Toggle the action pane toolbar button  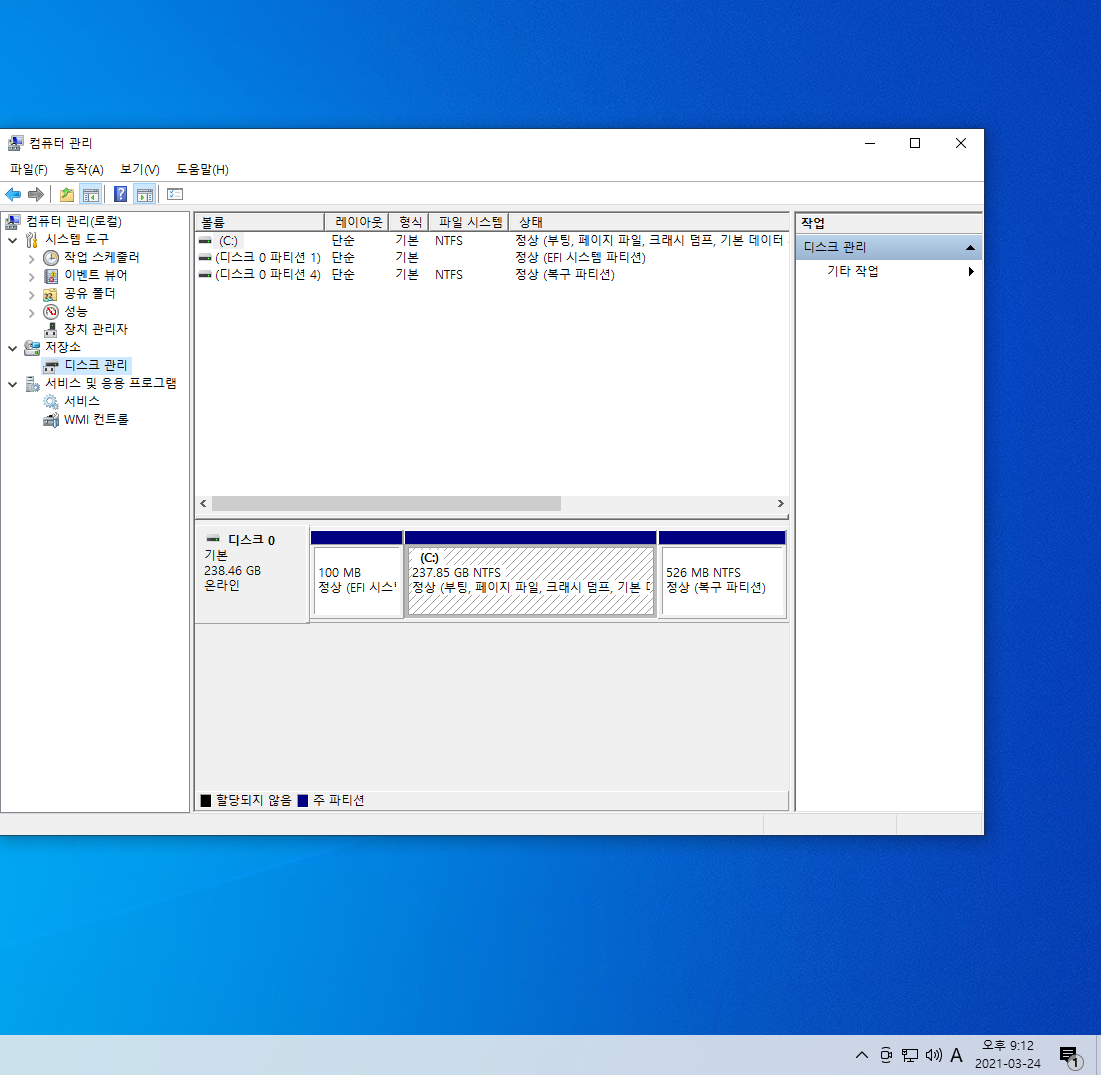tap(145, 194)
